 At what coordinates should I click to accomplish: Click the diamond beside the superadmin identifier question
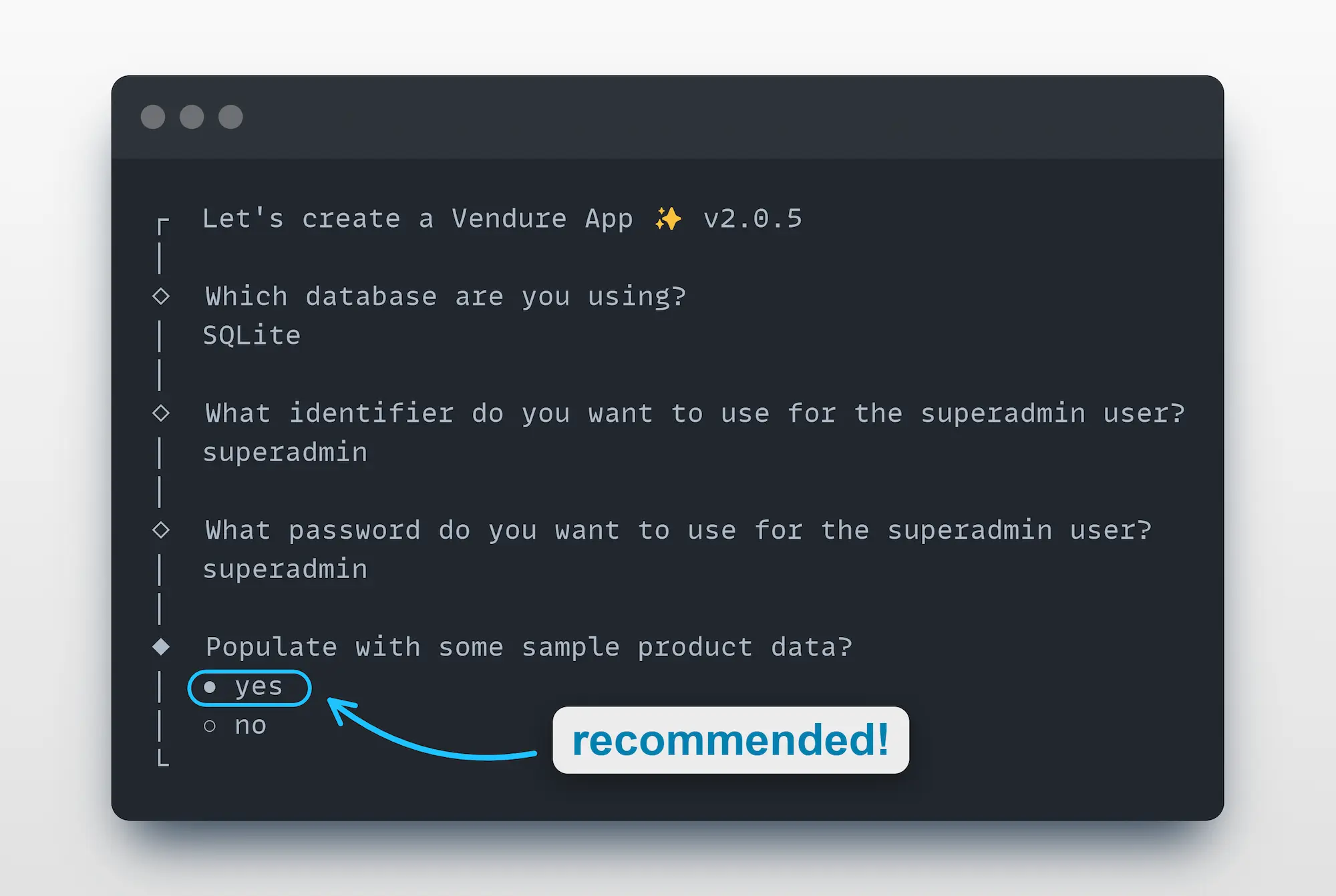(x=161, y=413)
